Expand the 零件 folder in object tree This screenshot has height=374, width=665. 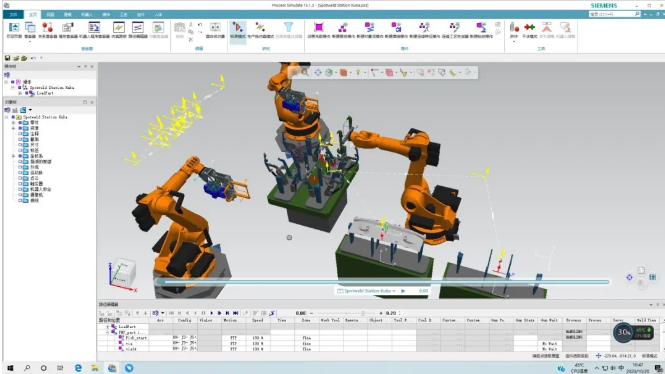[x=14, y=123]
